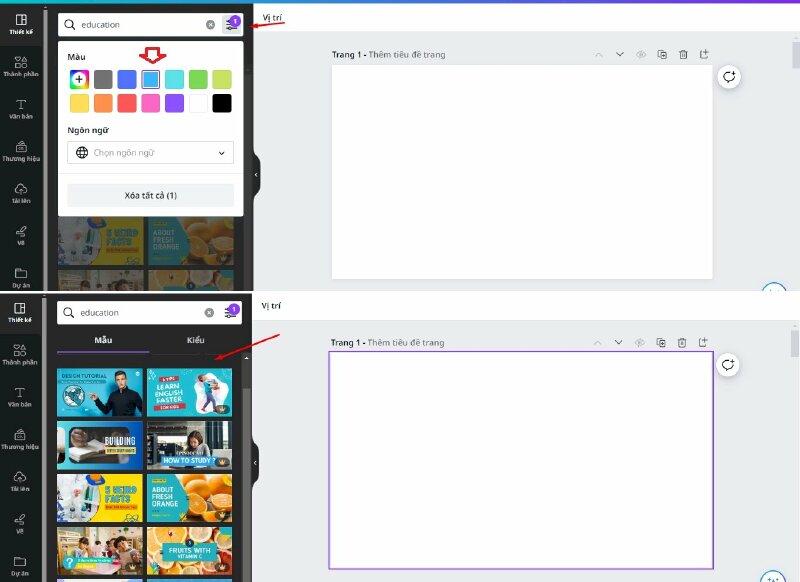Image resolution: width=800 pixels, height=582 pixels.
Task: Click Tải lên upload icon in lower sidebar
Action: 21,482
